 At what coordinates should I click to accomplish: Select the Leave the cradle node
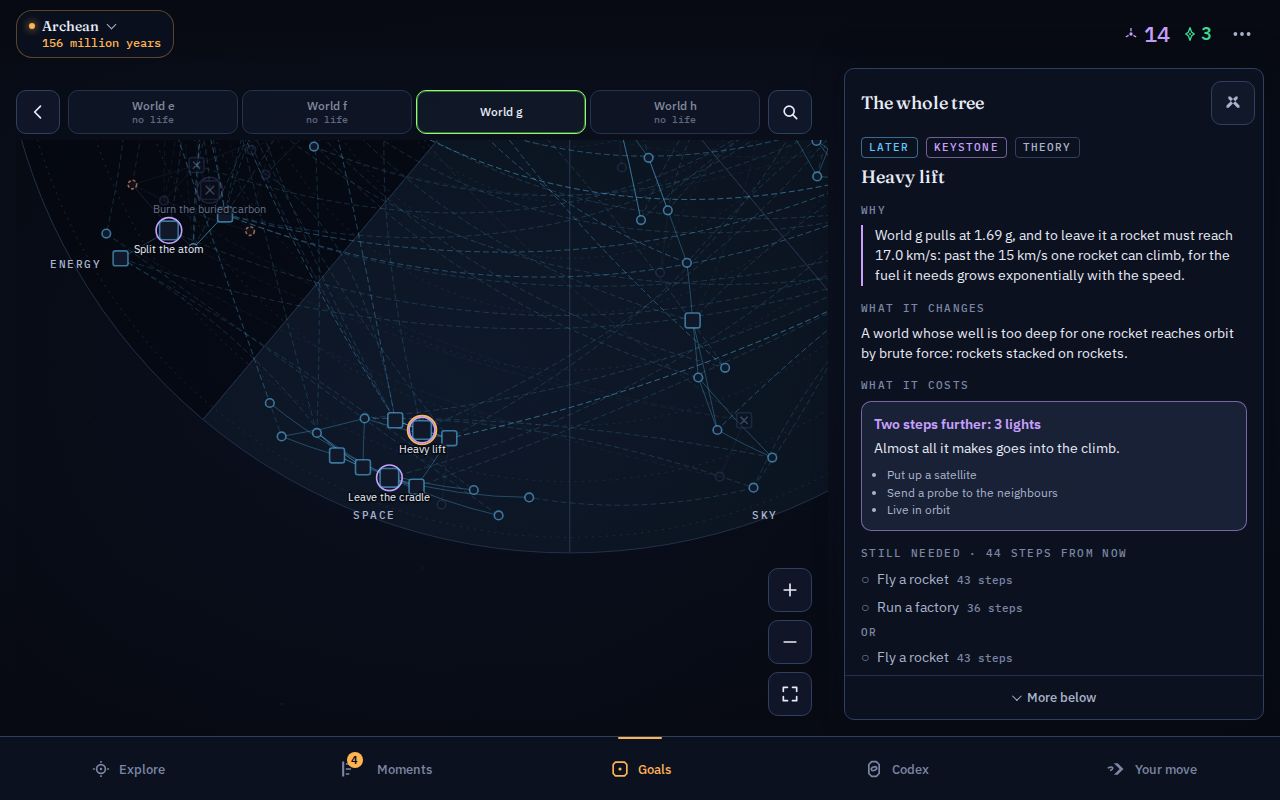point(389,478)
